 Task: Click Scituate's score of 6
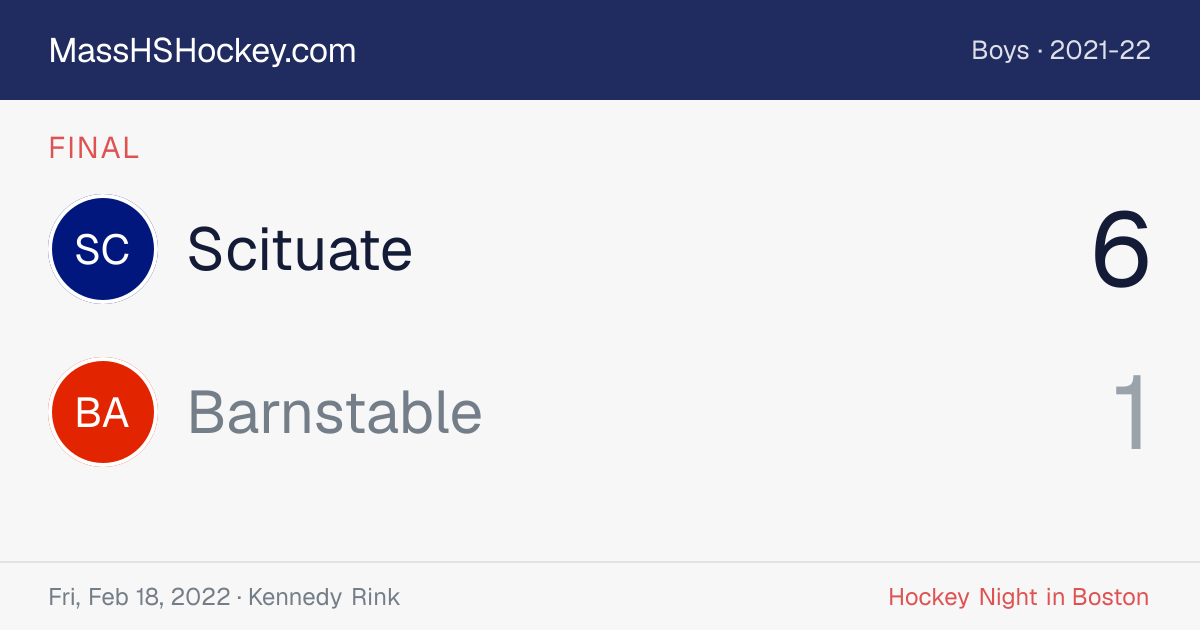click(x=1121, y=249)
